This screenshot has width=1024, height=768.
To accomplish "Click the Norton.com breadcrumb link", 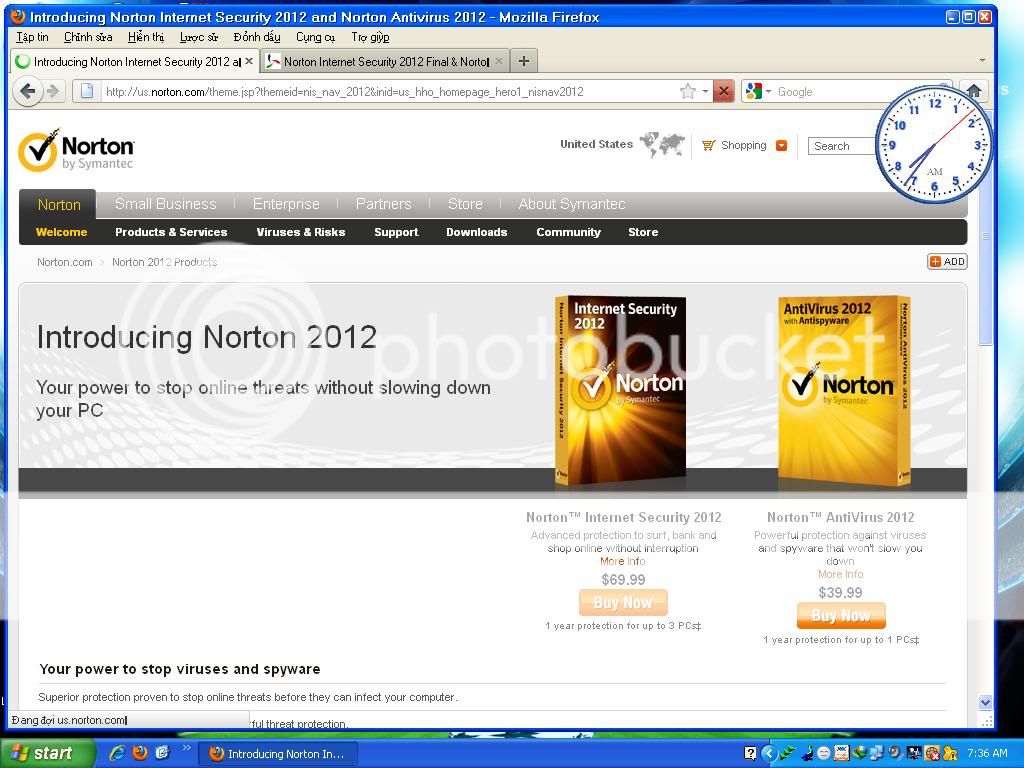I will tap(65, 262).
